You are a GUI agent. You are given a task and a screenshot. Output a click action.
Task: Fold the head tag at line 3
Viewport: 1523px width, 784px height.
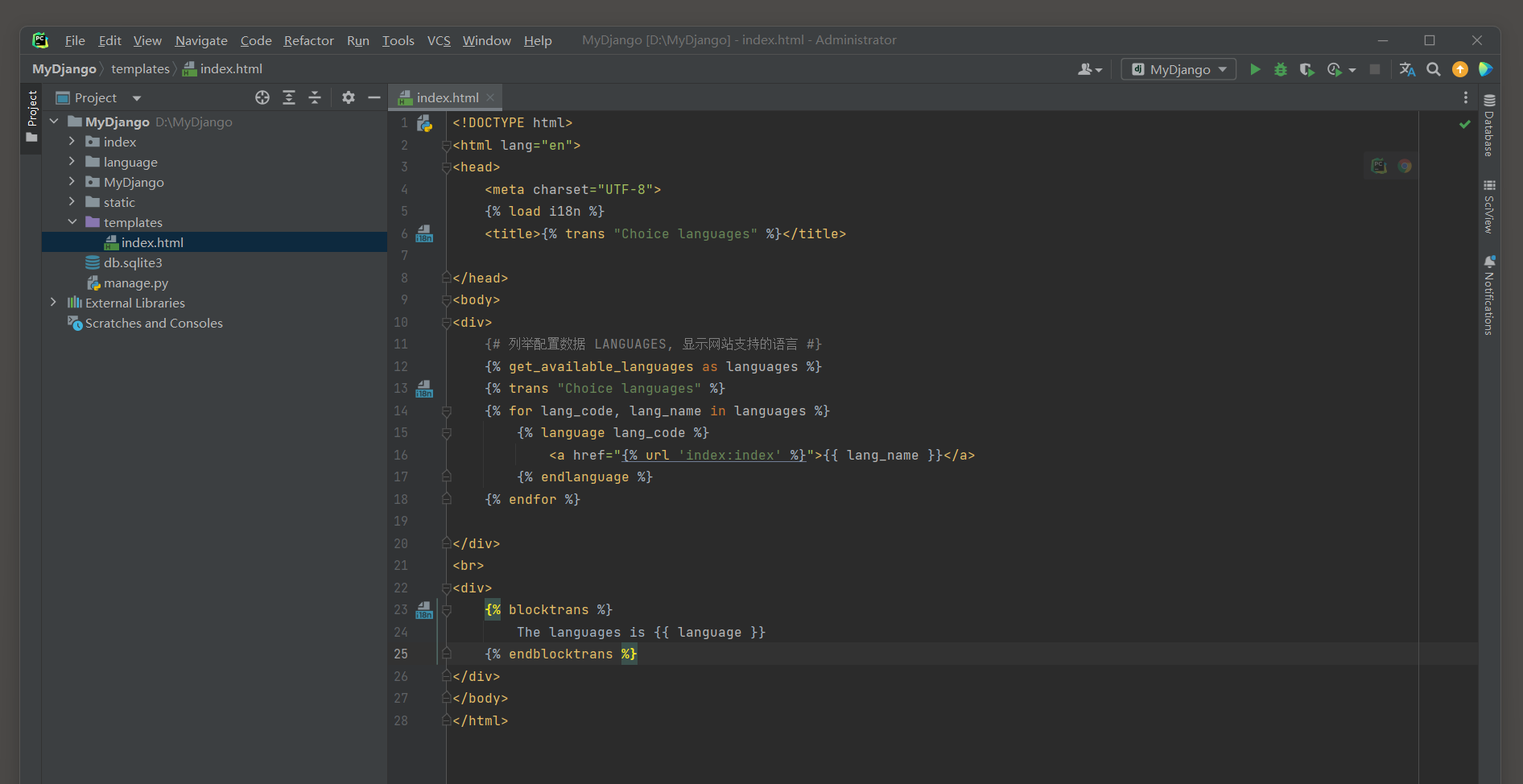tap(446, 167)
